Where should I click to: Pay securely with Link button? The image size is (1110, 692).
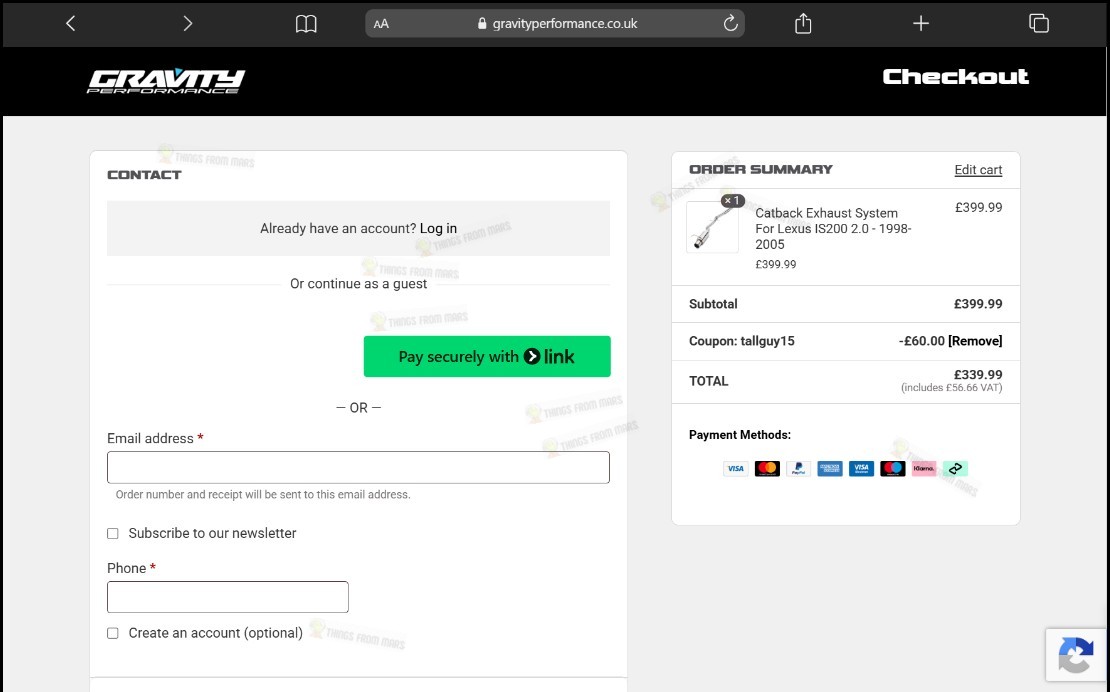pyautogui.click(x=487, y=357)
